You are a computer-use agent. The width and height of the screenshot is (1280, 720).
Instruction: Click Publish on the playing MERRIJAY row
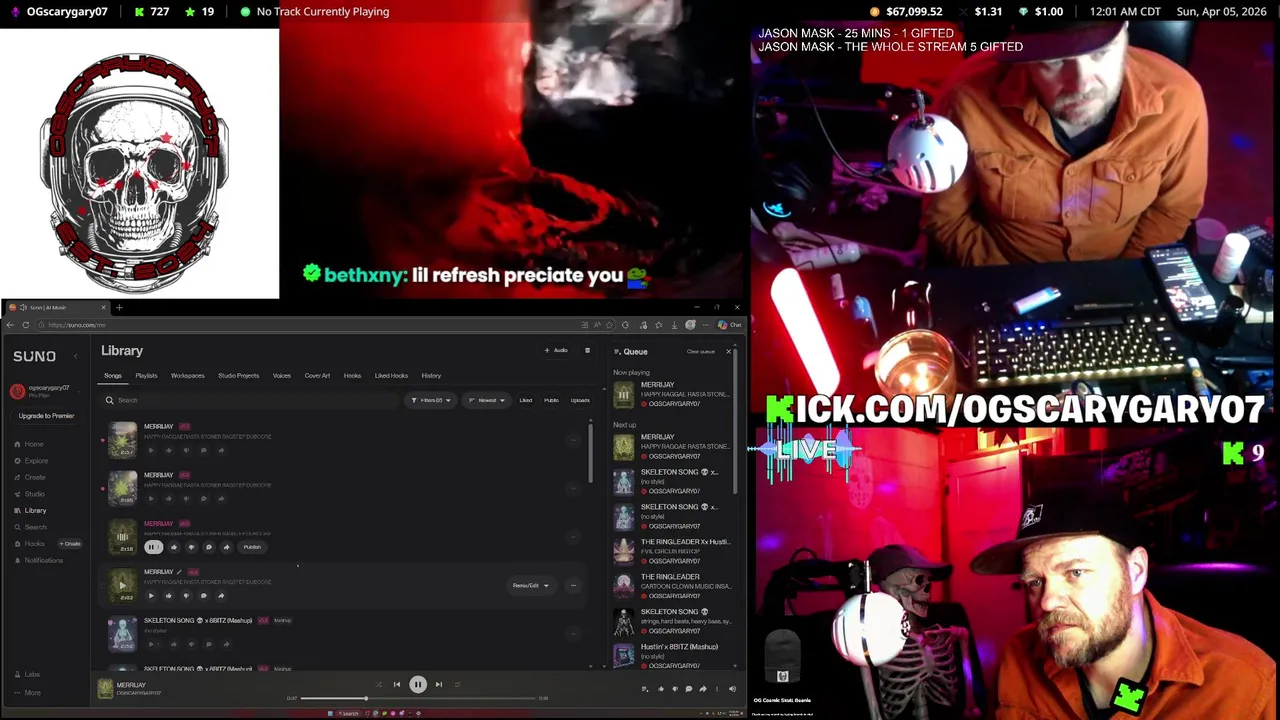[252, 547]
